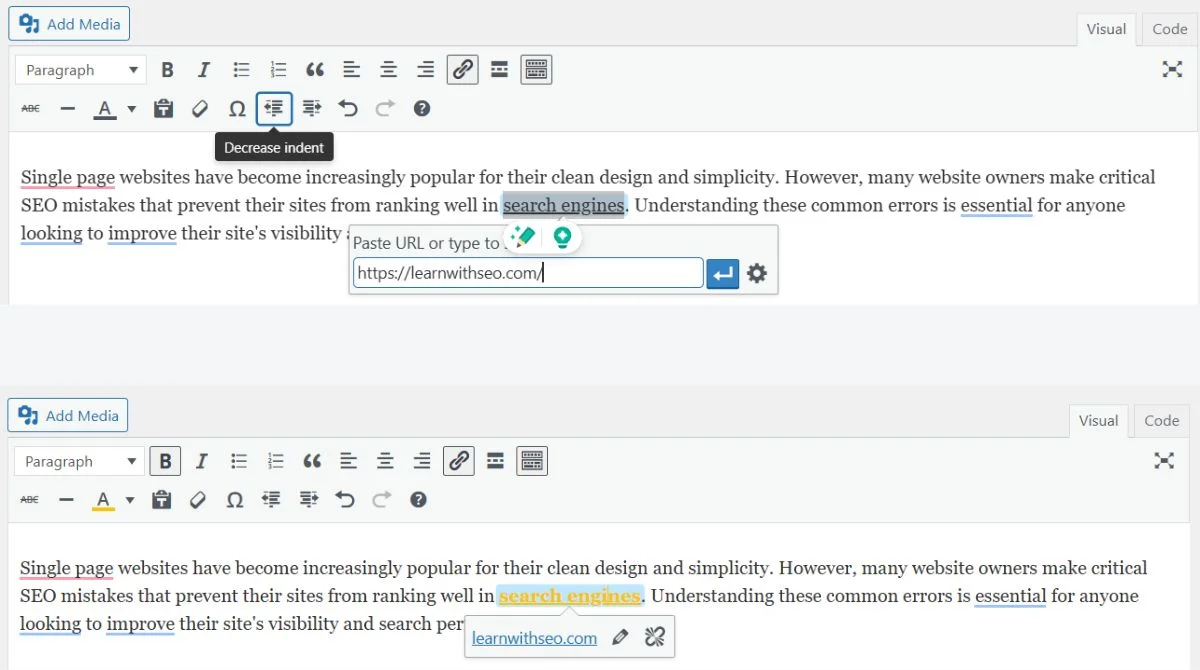Insert the Read More tag
The width and height of the screenshot is (1200, 670).
pyautogui.click(x=499, y=69)
